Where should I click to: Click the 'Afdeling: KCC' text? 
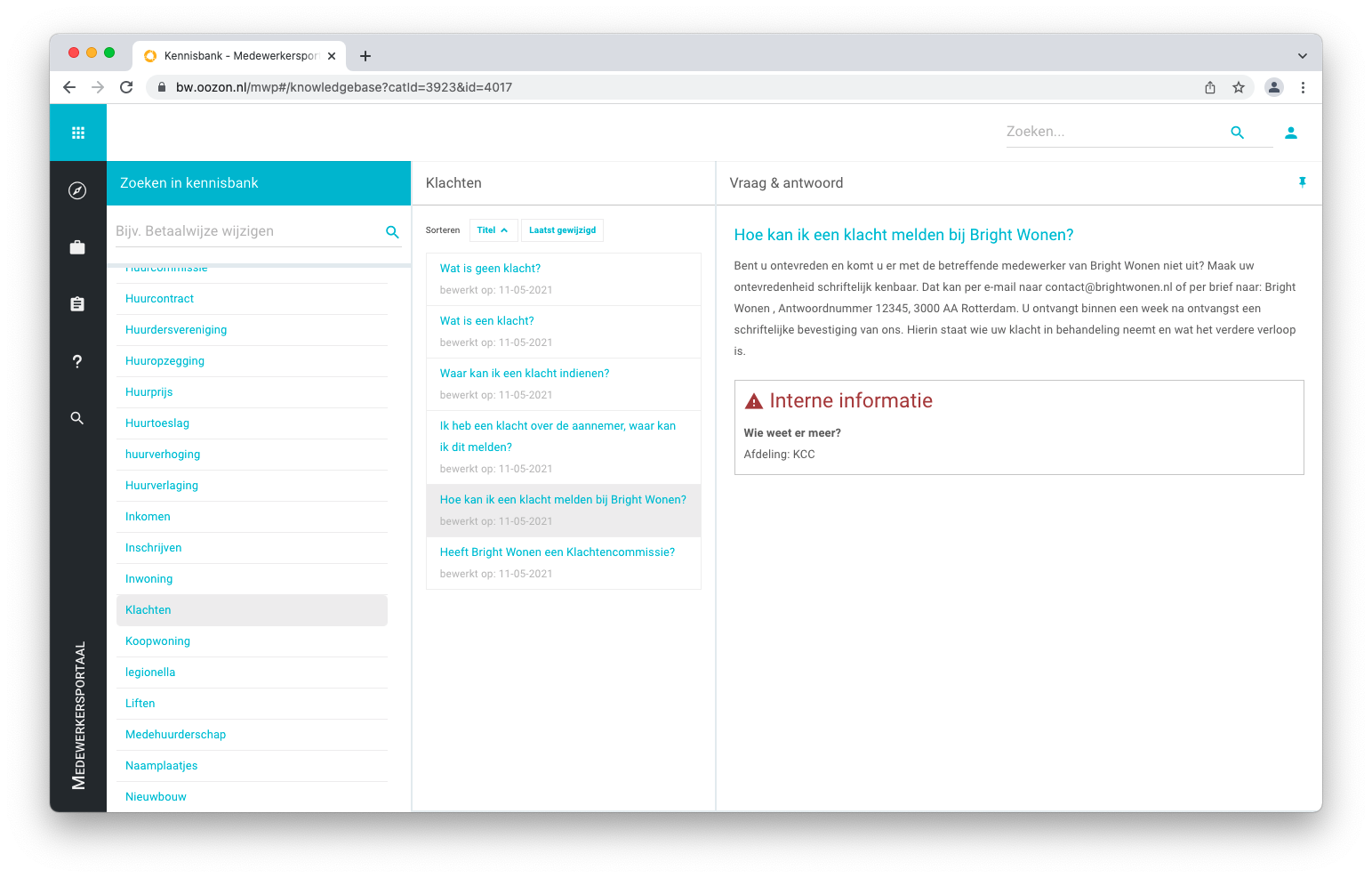pyautogui.click(x=779, y=455)
